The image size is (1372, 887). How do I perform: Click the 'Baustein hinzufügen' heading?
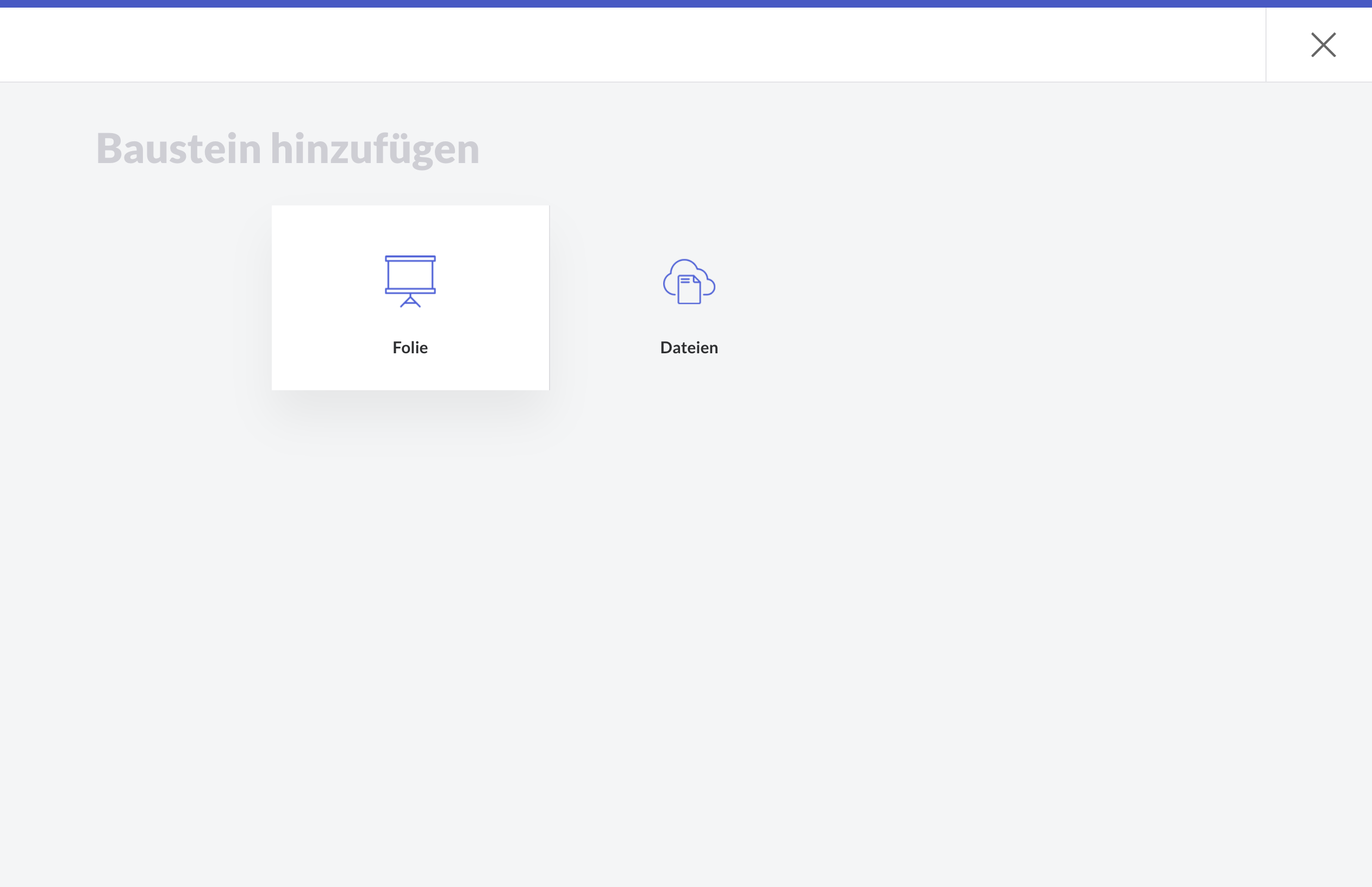coord(288,148)
